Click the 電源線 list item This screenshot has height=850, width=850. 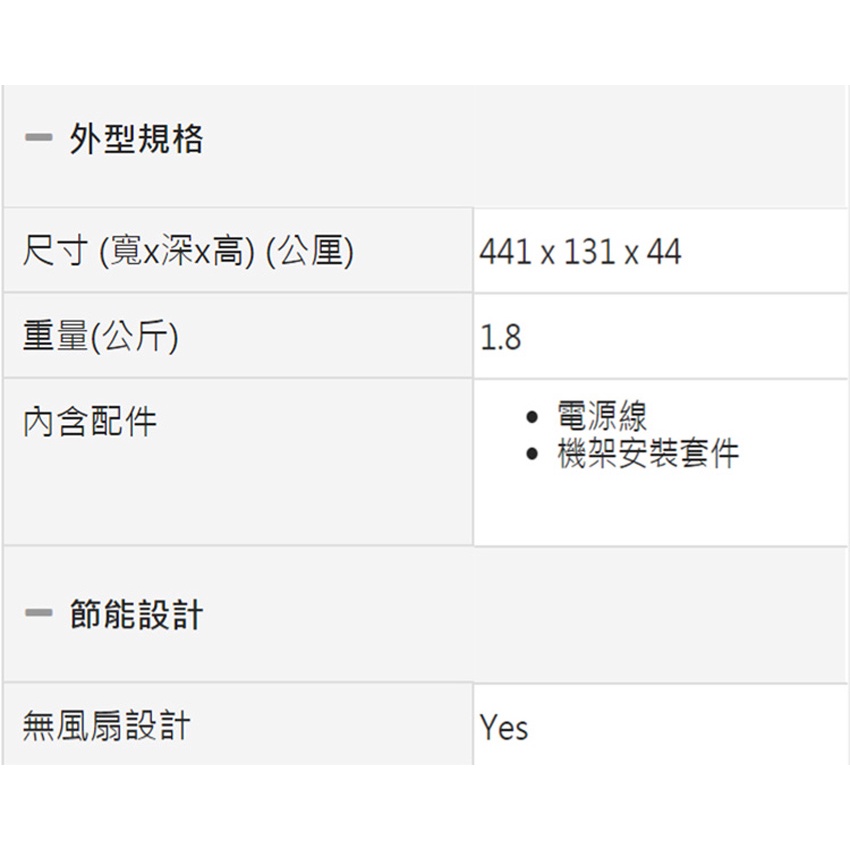[602, 415]
